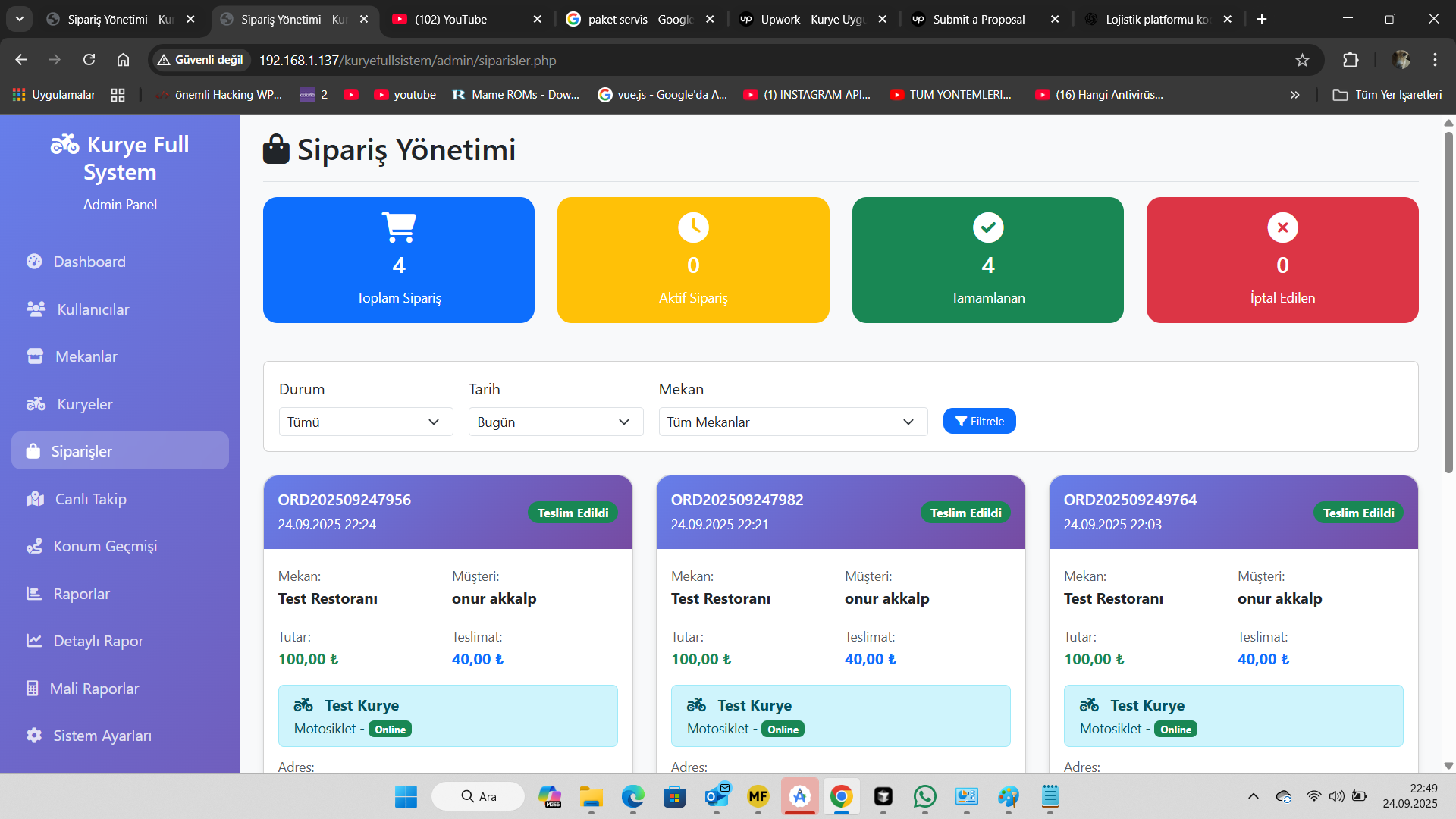Viewport: 1456px width, 819px height.
Task: Click Teslim Edildi badge on order ORD202509247982
Action: 965,513
